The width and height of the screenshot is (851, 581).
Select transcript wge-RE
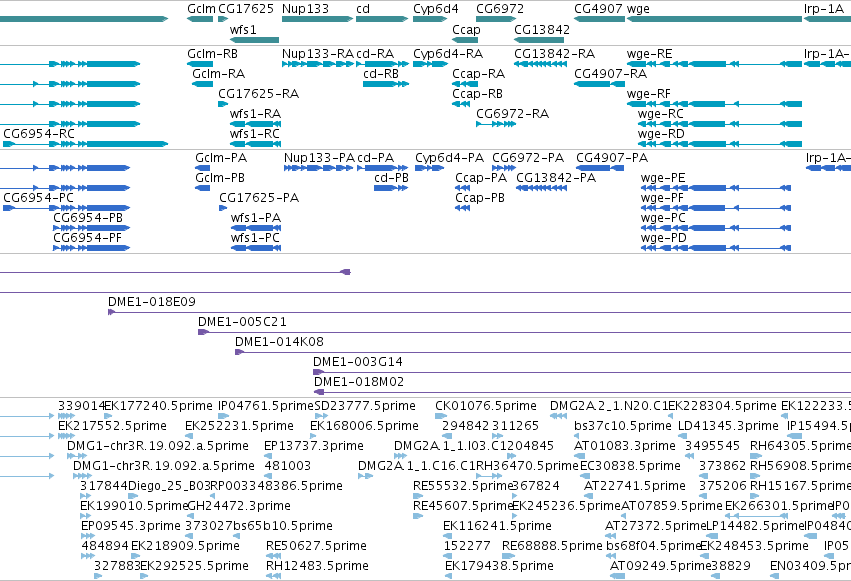[x=650, y=54]
